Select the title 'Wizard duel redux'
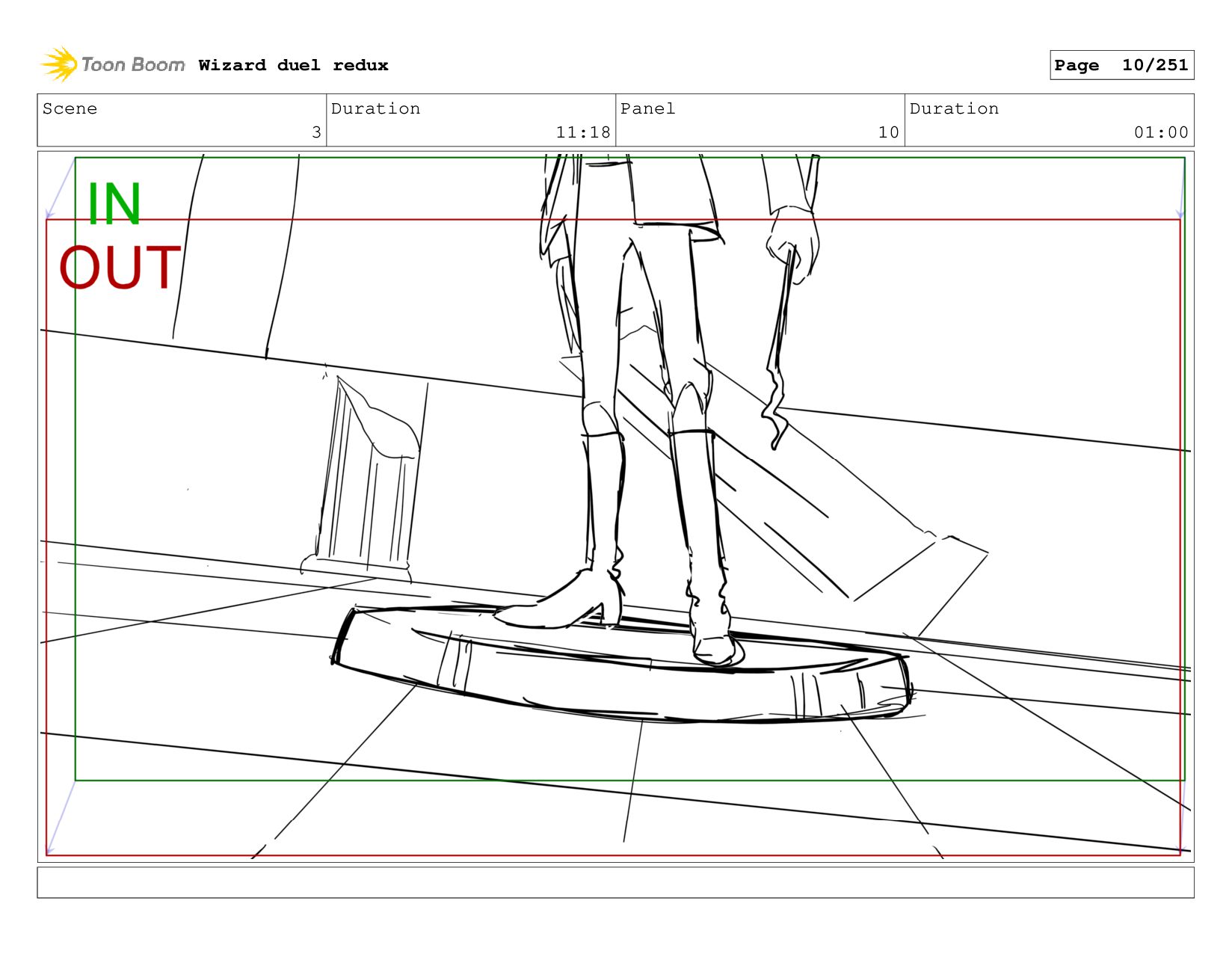 coord(293,65)
